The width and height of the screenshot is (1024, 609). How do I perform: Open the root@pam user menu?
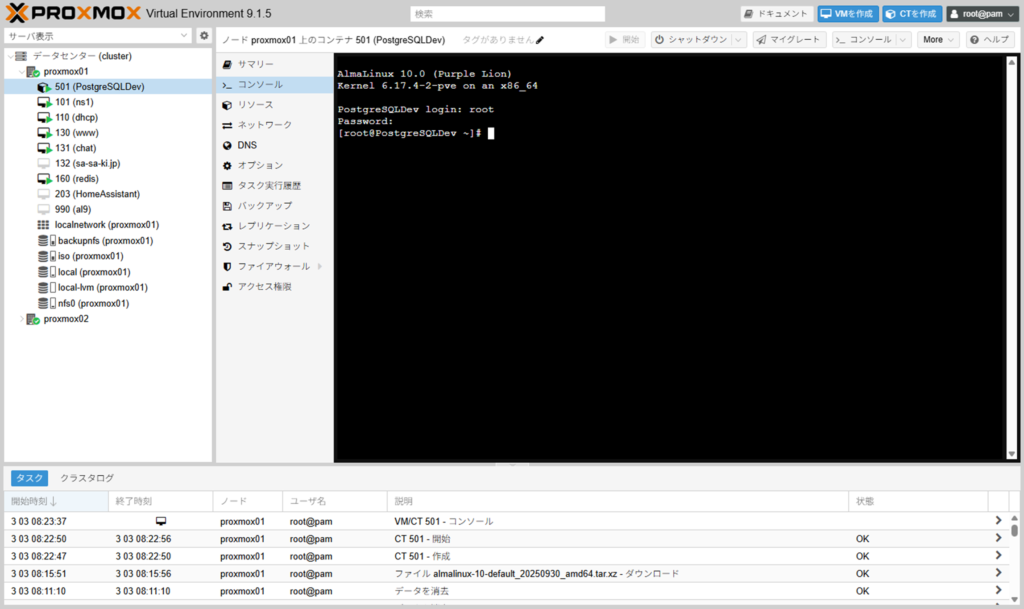click(x=981, y=14)
